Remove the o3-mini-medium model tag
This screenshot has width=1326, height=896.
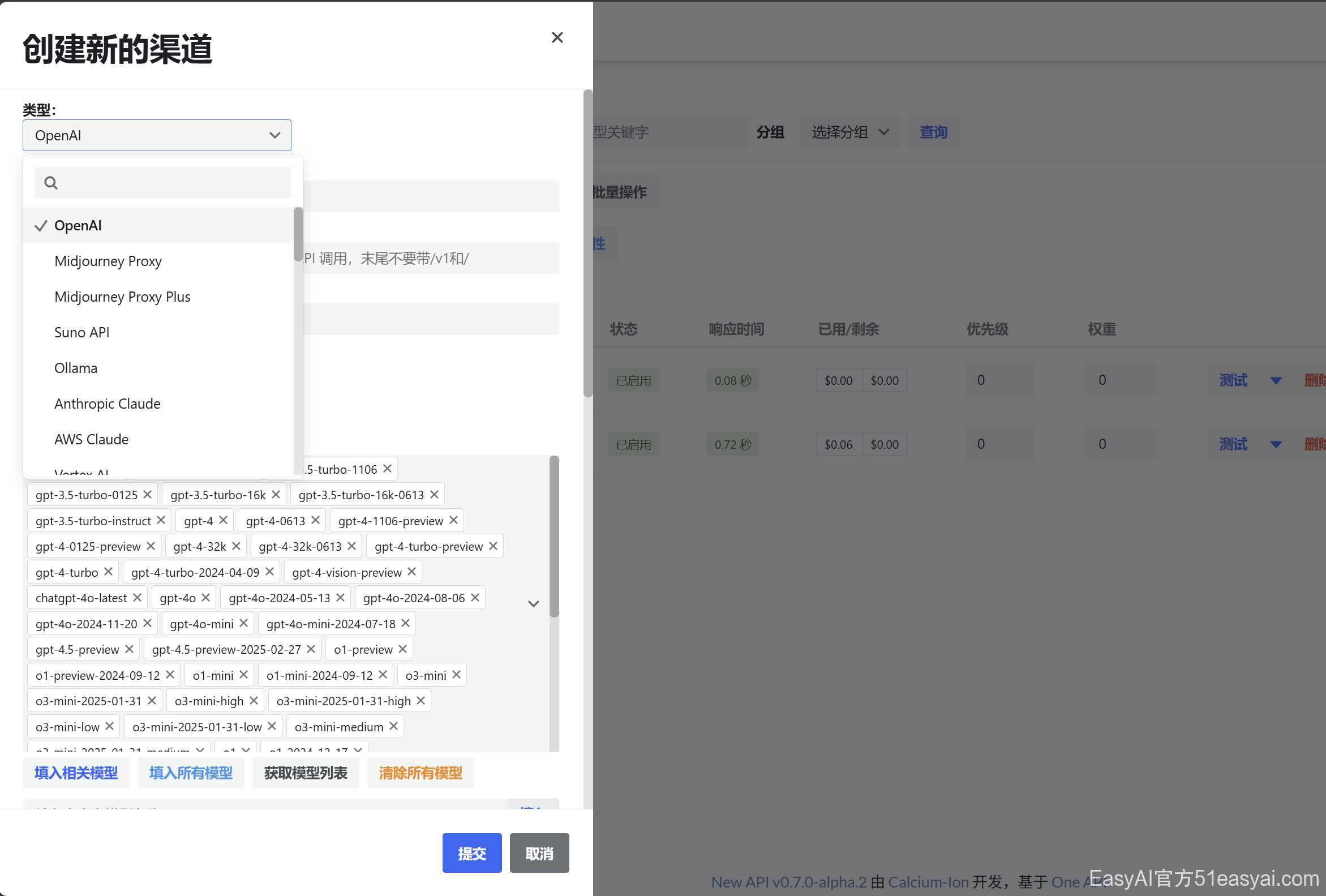394,727
